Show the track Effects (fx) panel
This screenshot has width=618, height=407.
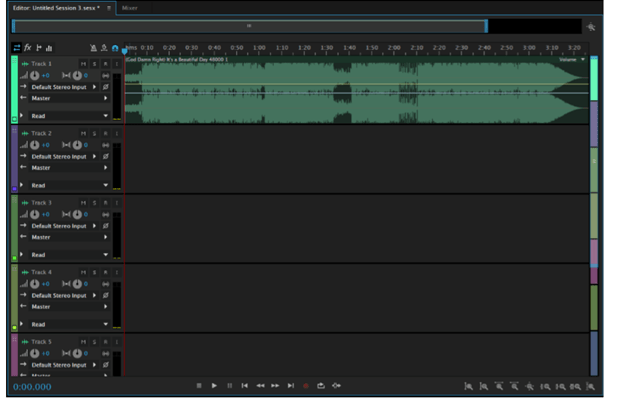point(27,47)
